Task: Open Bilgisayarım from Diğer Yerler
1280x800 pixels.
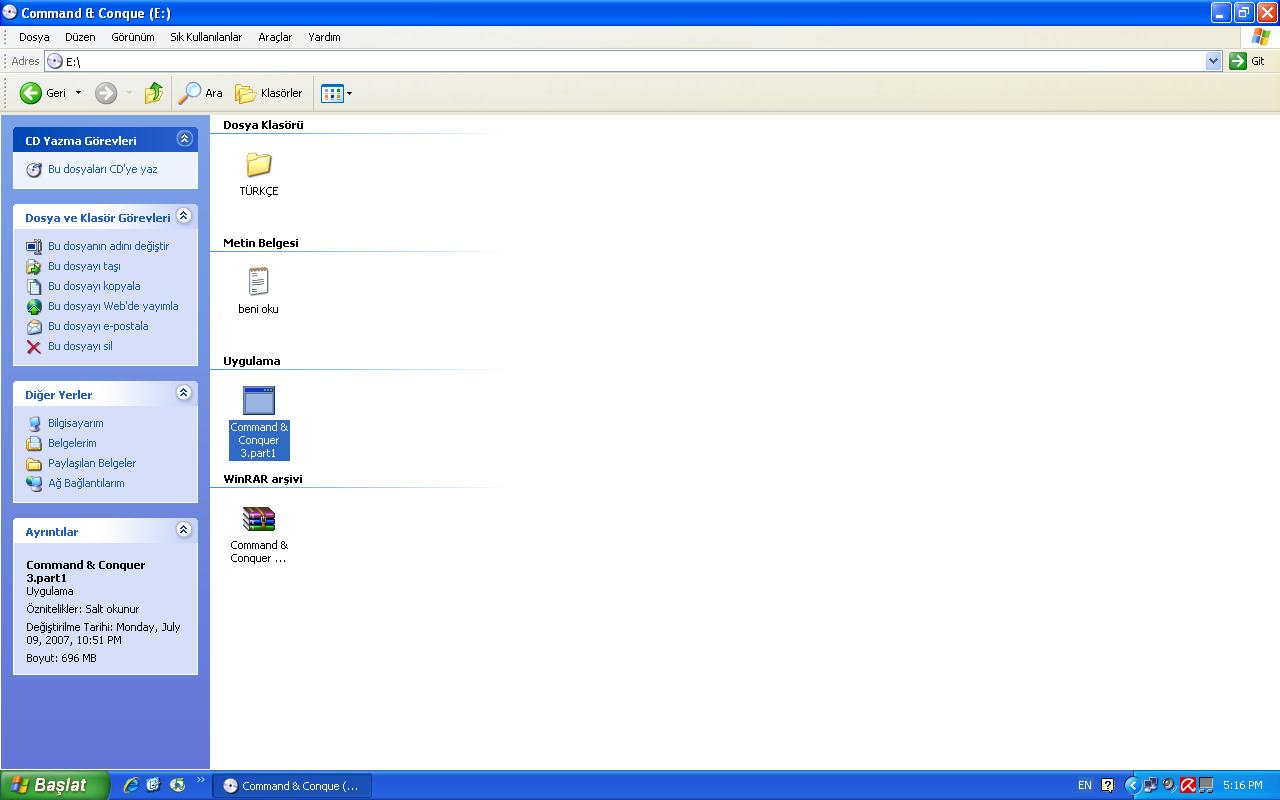Action: pos(75,423)
